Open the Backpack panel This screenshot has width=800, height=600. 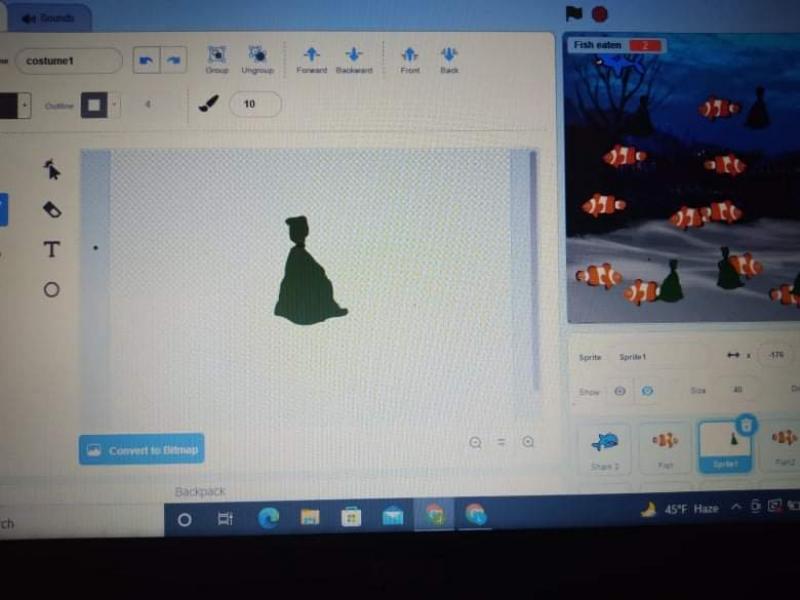(200, 491)
